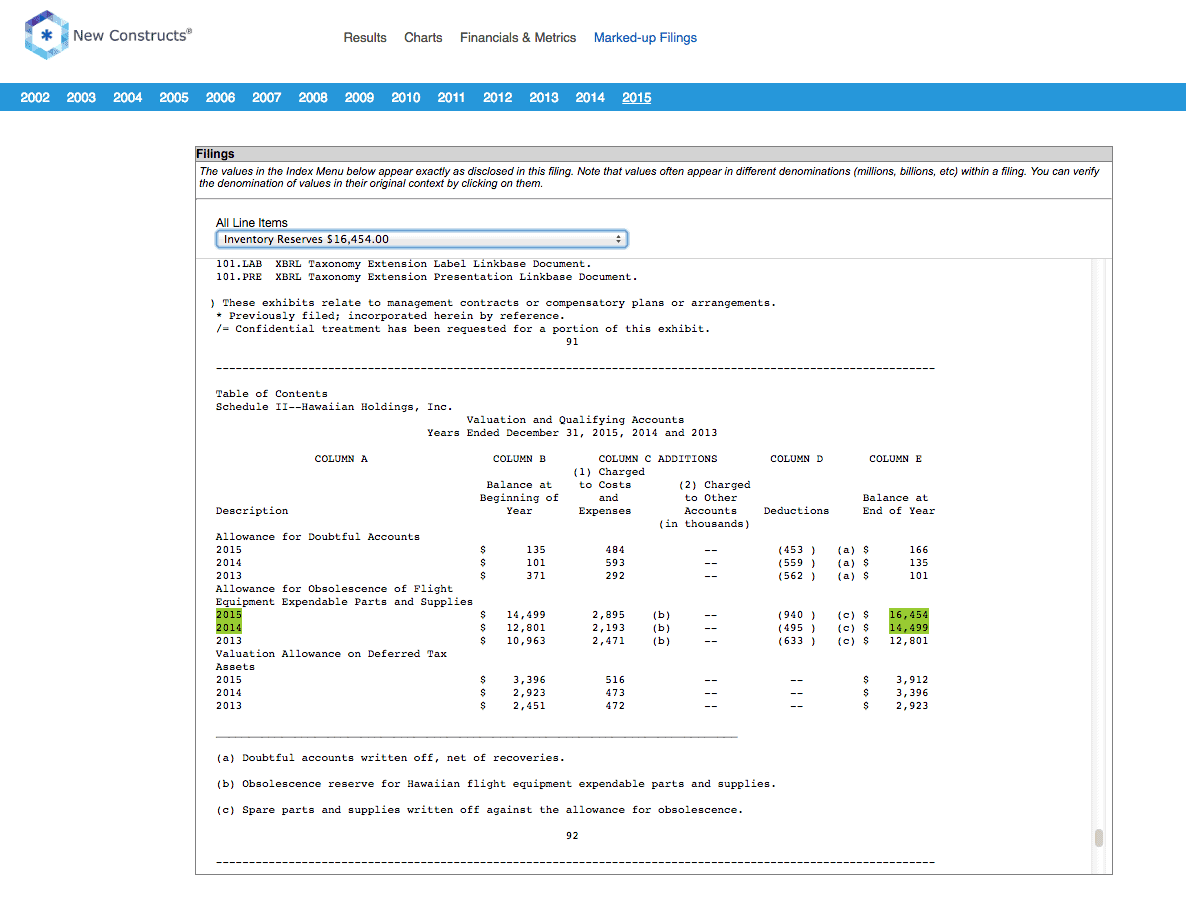Switch to the 2004 filing year
The height and width of the screenshot is (900, 1186).
tap(128, 98)
